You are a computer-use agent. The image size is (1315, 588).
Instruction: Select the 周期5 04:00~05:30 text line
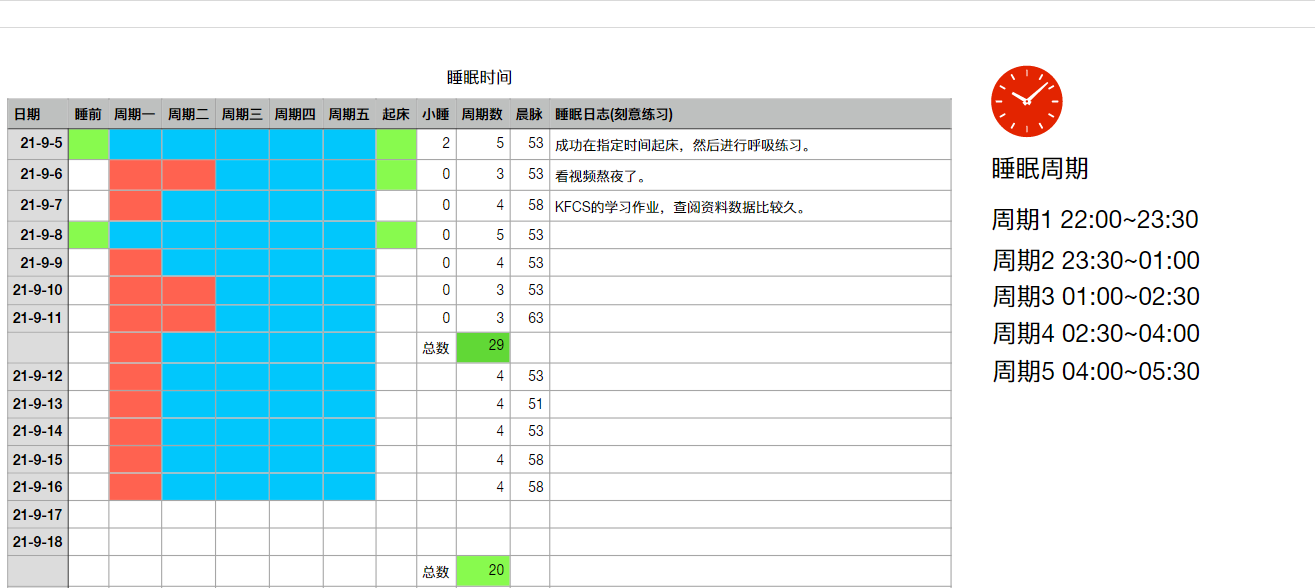[x=1096, y=372]
